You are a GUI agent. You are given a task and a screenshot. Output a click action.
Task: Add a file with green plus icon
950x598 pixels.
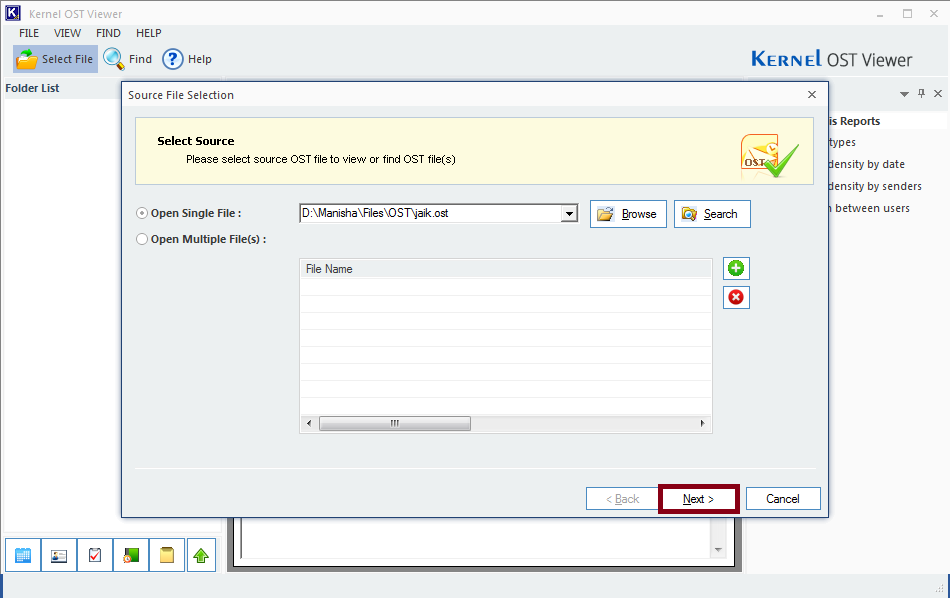pos(736,268)
